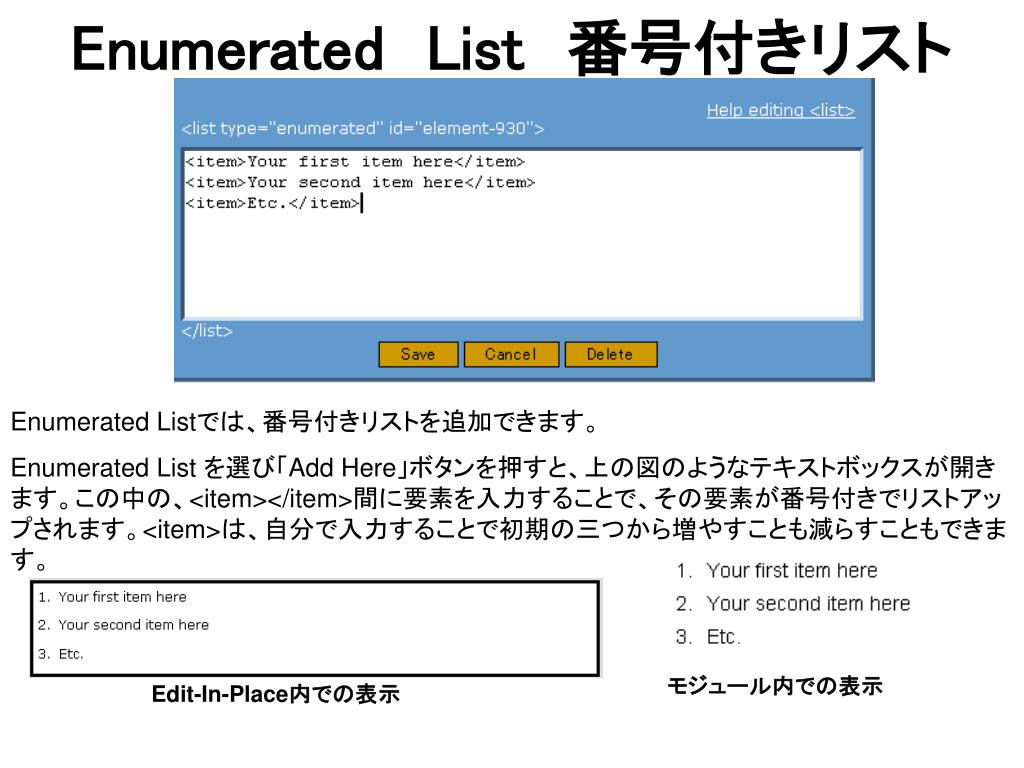Click '3. Etc.' in the module view

coord(709,637)
